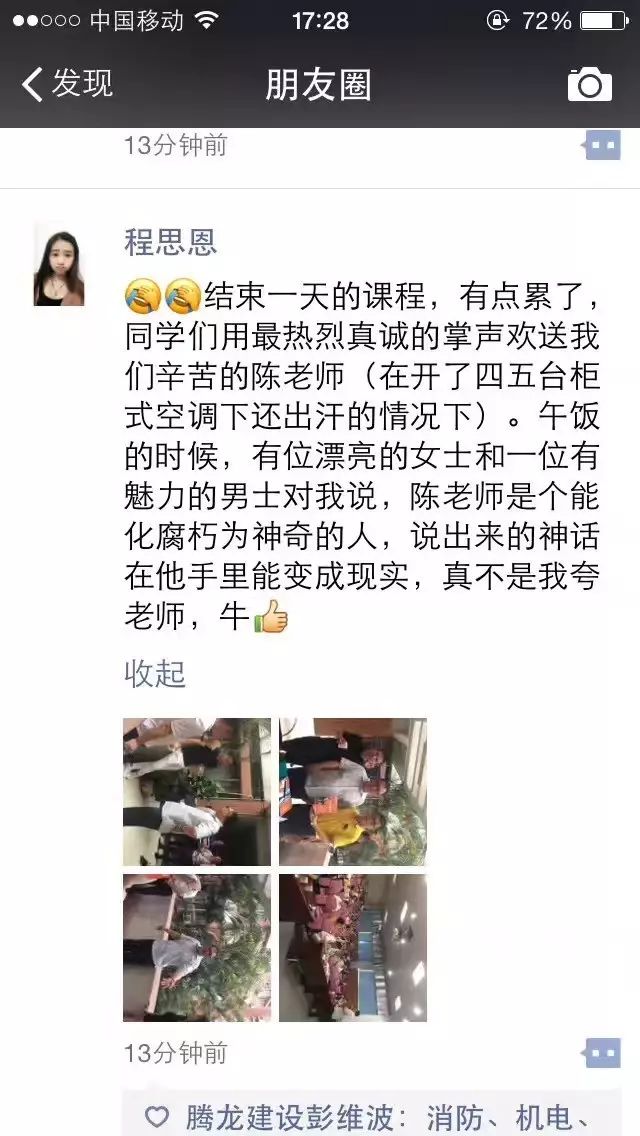
Task: View the bottom-right classroom photo
Action: coord(353,948)
